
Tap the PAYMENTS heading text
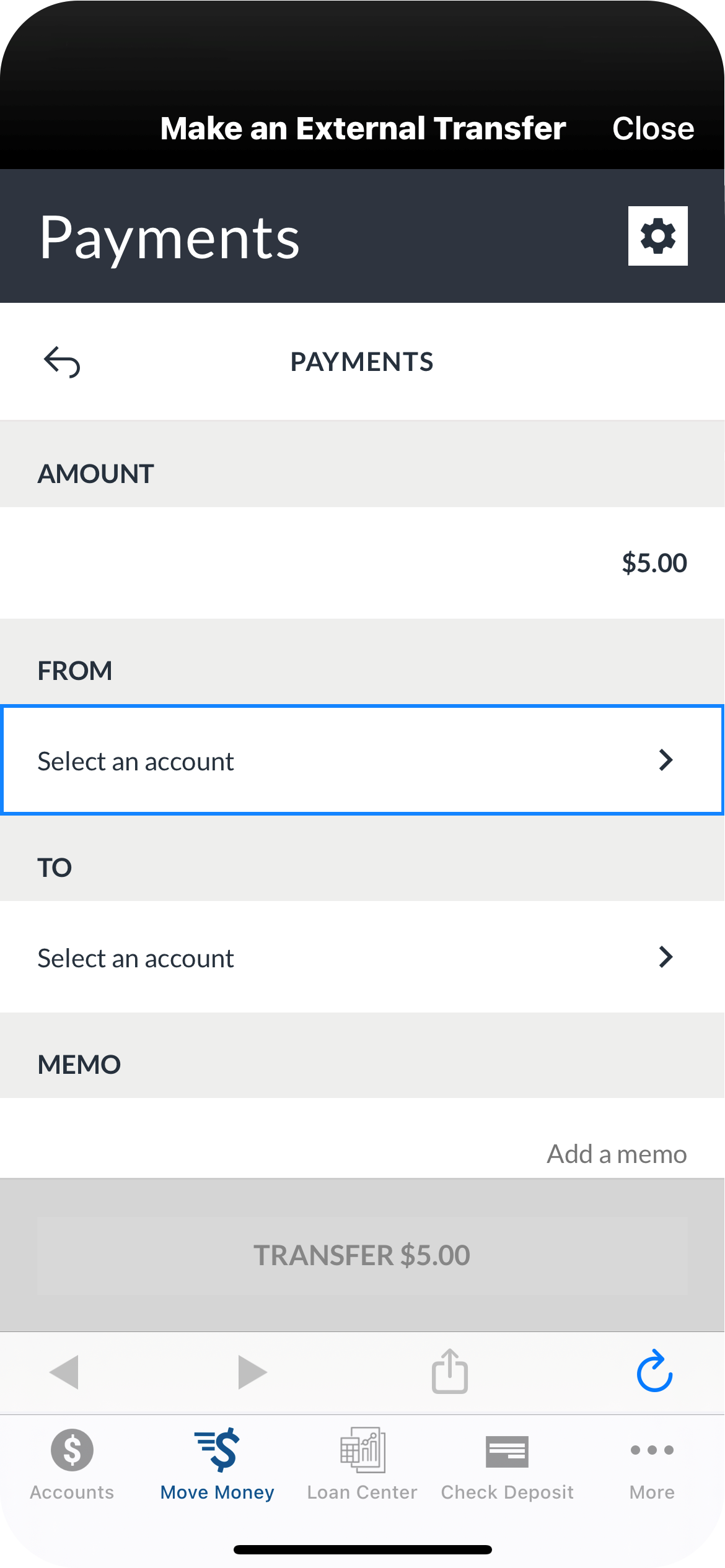coord(362,362)
